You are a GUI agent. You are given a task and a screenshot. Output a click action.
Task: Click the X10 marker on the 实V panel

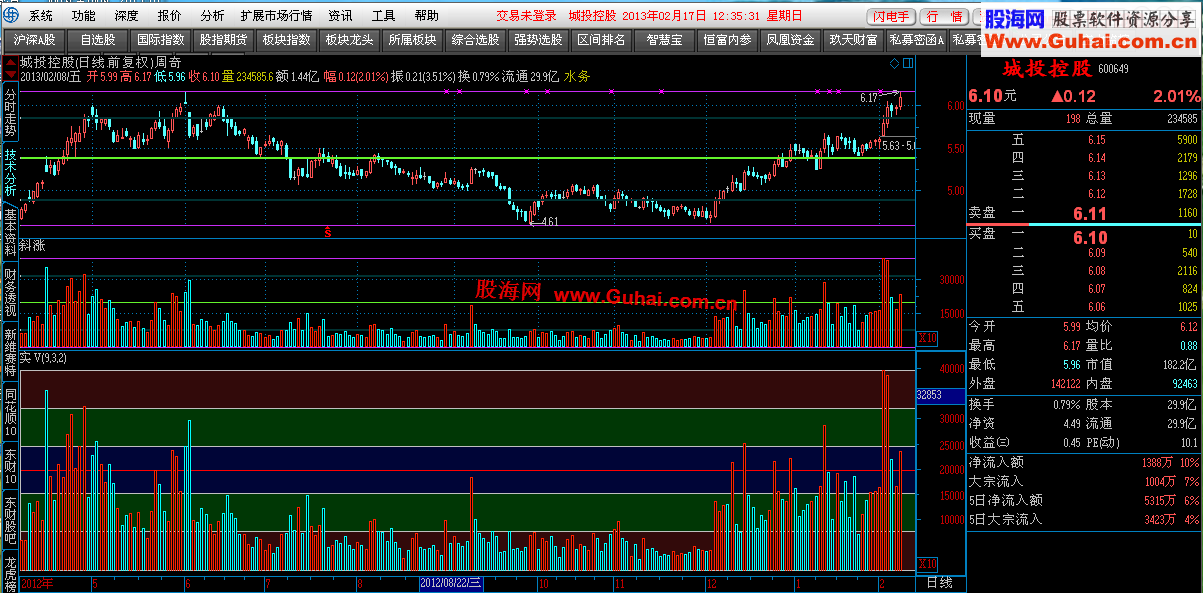click(x=926, y=562)
